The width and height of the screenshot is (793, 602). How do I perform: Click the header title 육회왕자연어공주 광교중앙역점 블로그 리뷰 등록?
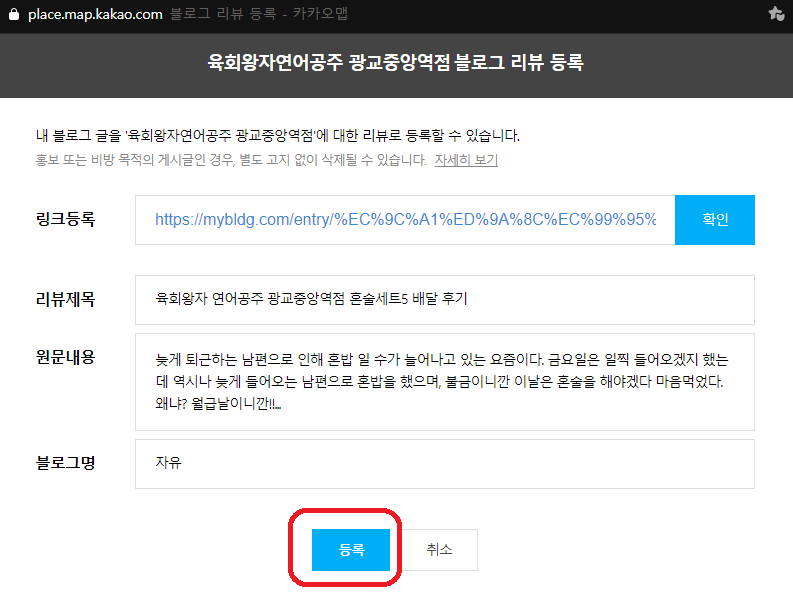[x=395, y=62]
